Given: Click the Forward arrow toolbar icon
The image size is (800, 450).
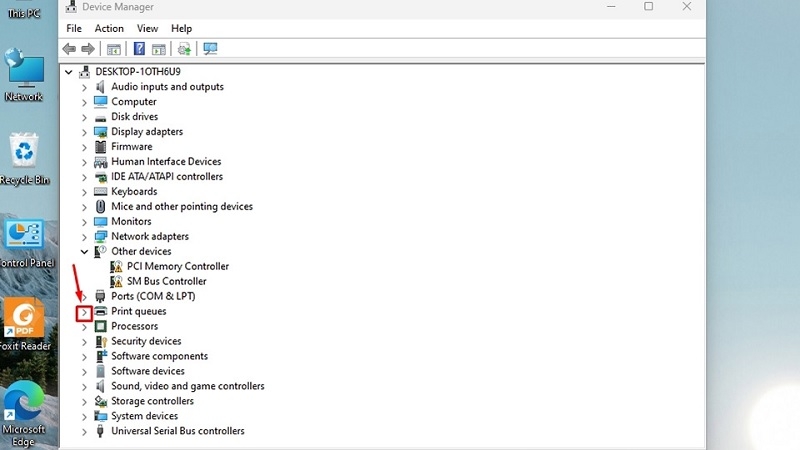Looking at the screenshot, I should pos(88,49).
